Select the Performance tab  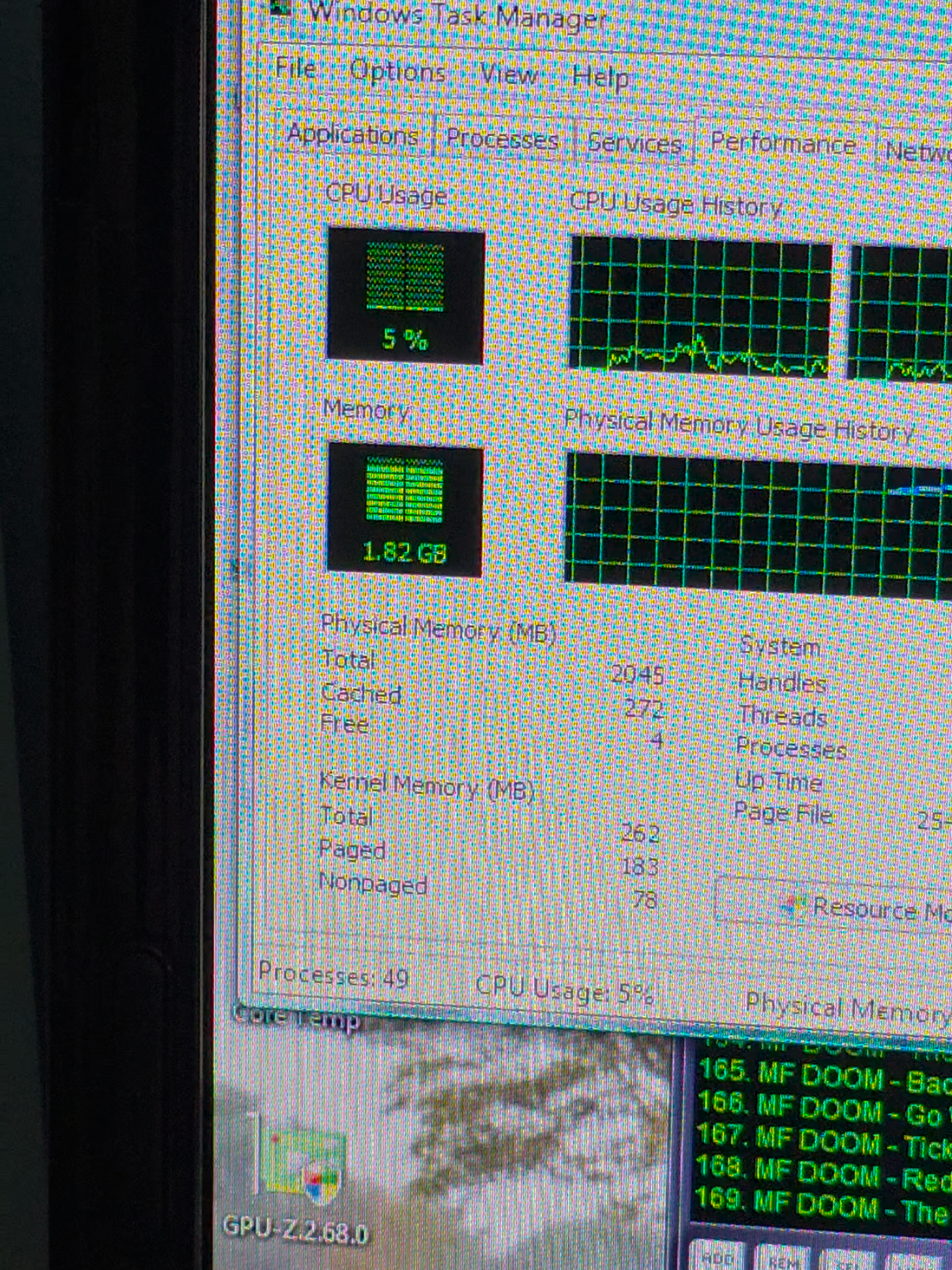pos(783,143)
